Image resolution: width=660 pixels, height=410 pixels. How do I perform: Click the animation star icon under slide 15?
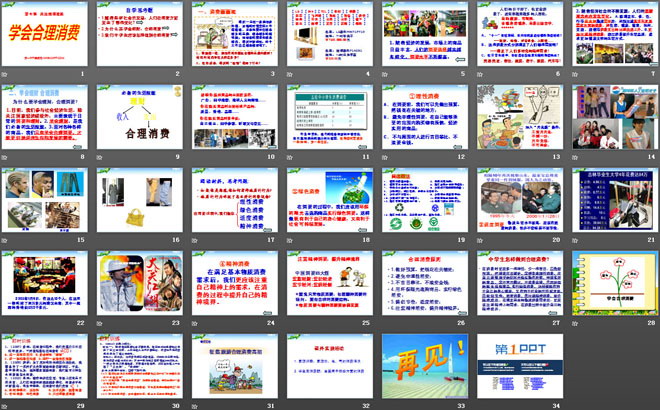[x=4, y=240]
